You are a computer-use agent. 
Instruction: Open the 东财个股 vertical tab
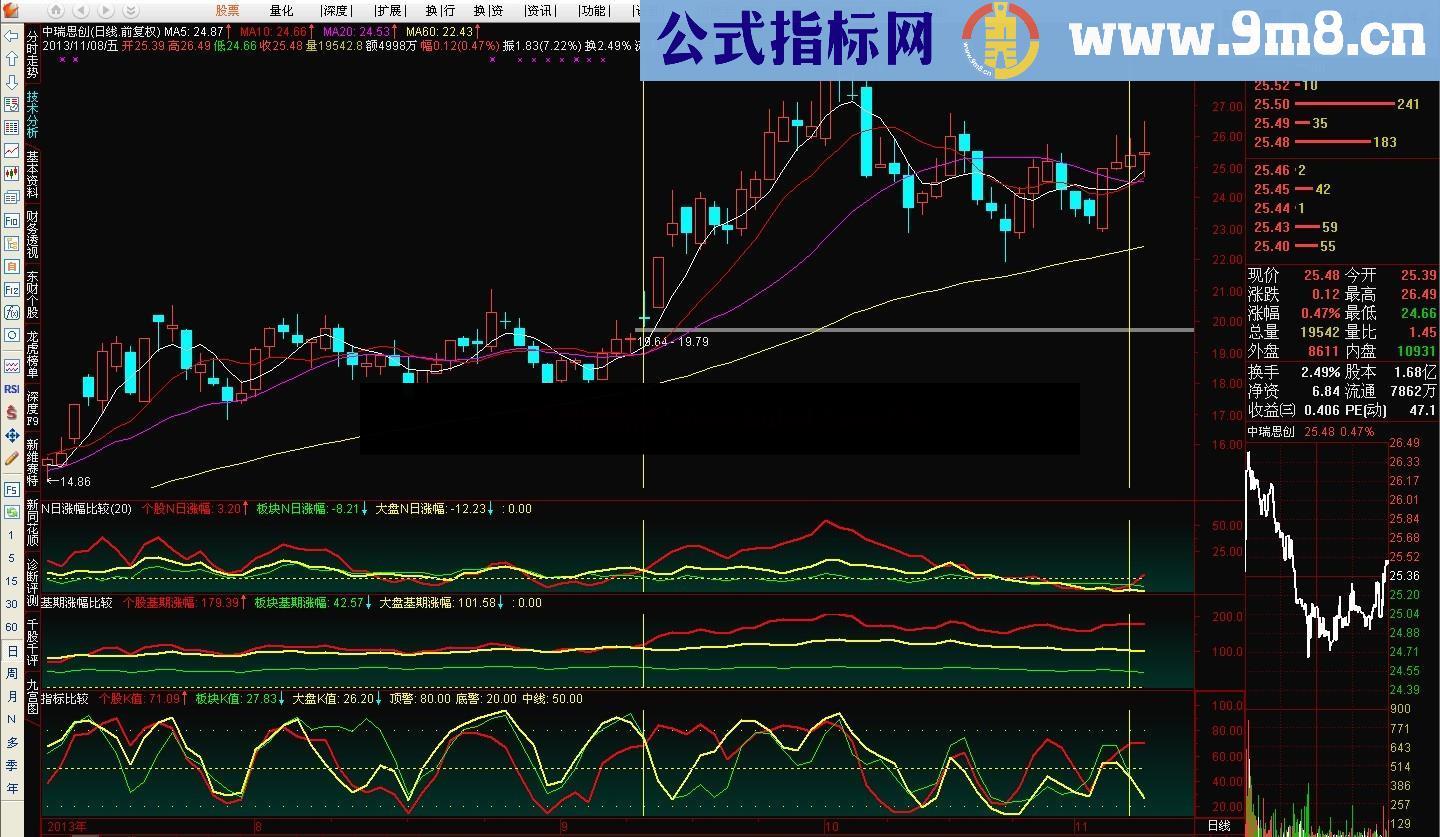click(32, 295)
